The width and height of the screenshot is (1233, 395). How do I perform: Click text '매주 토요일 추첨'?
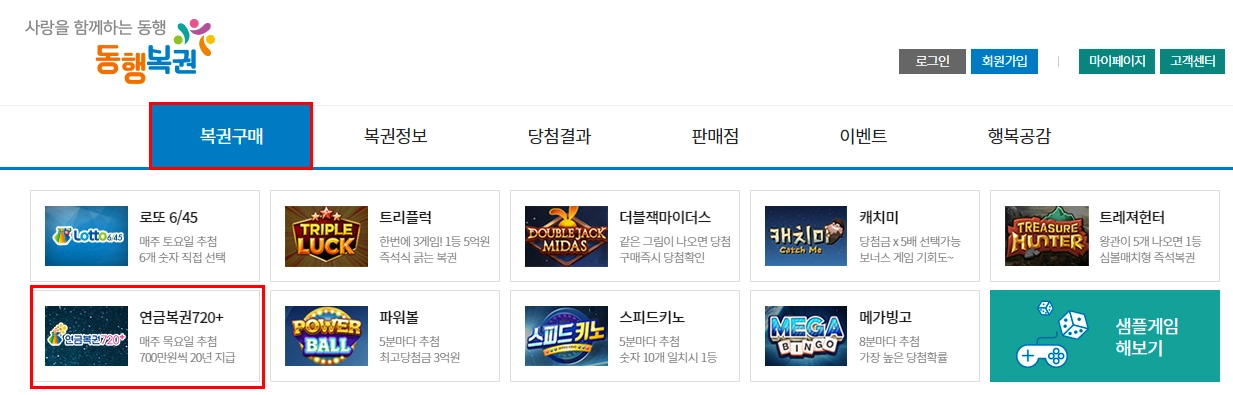pyautogui.click(x=178, y=241)
